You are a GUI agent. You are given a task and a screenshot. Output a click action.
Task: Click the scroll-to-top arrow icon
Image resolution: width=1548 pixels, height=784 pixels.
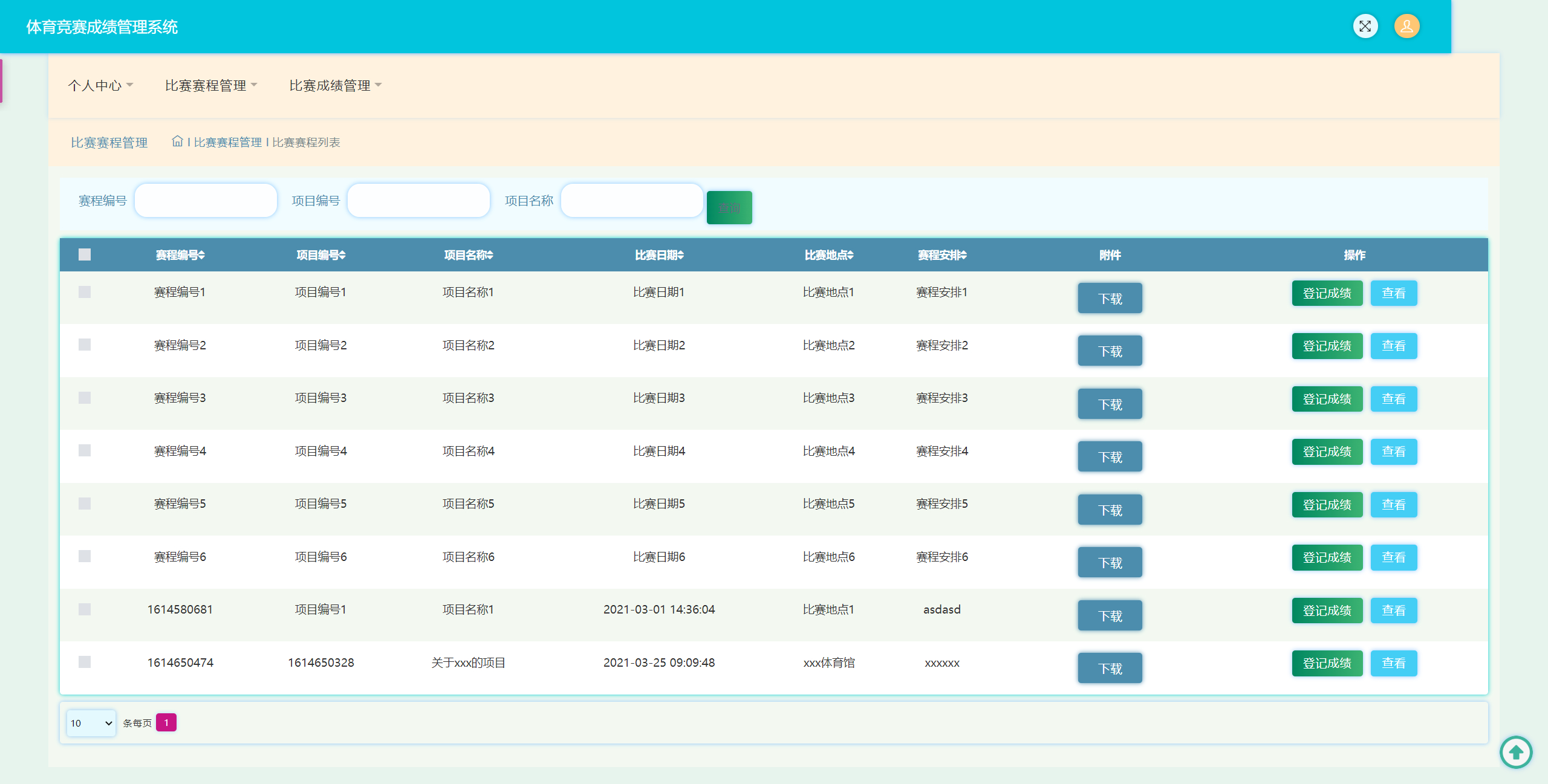tap(1515, 752)
